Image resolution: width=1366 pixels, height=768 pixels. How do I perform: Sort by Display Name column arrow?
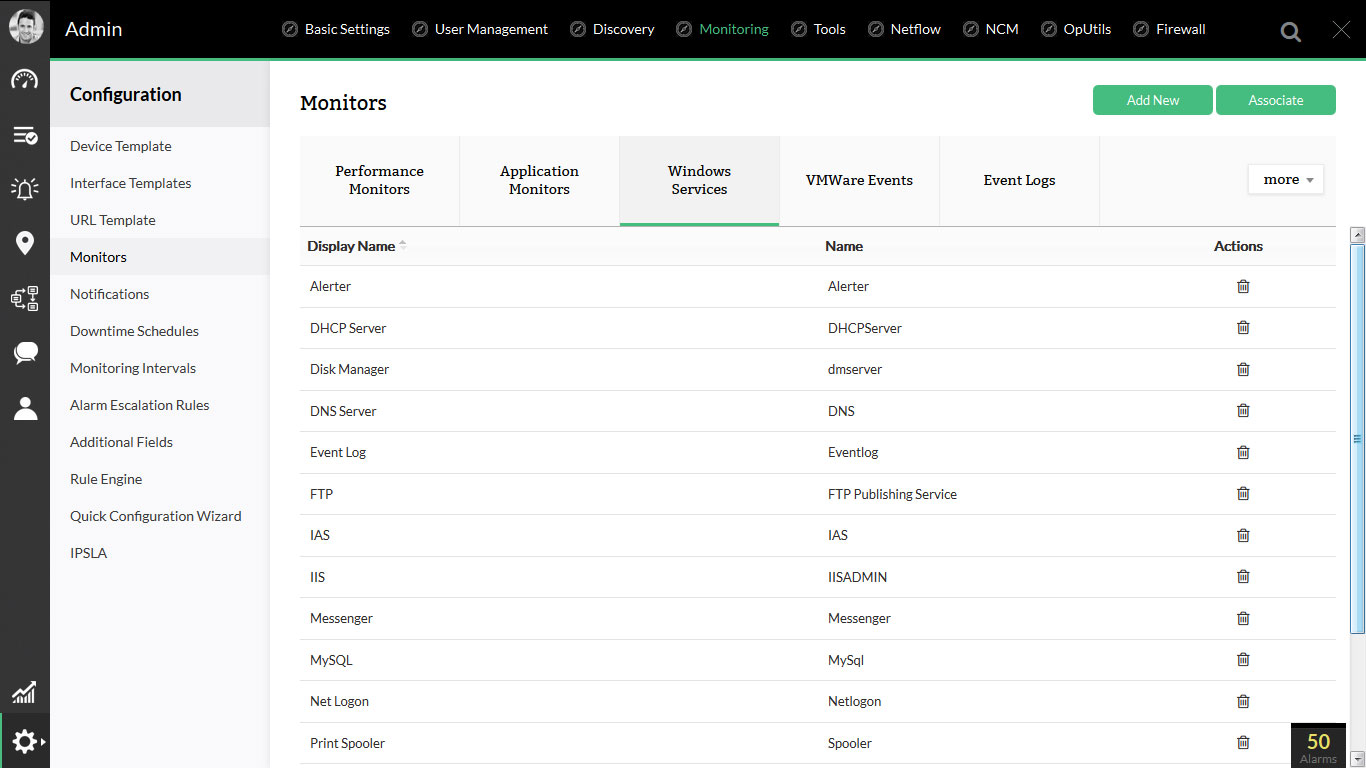tap(403, 245)
